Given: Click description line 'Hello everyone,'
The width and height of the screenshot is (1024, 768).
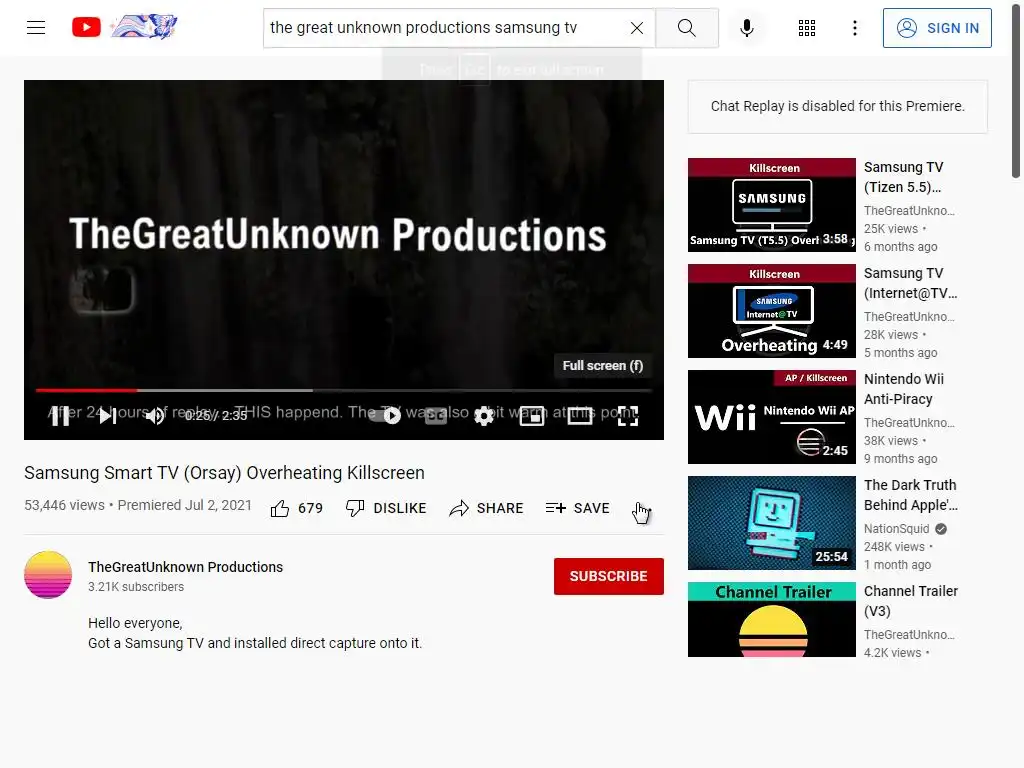Looking at the screenshot, I should [x=135, y=623].
